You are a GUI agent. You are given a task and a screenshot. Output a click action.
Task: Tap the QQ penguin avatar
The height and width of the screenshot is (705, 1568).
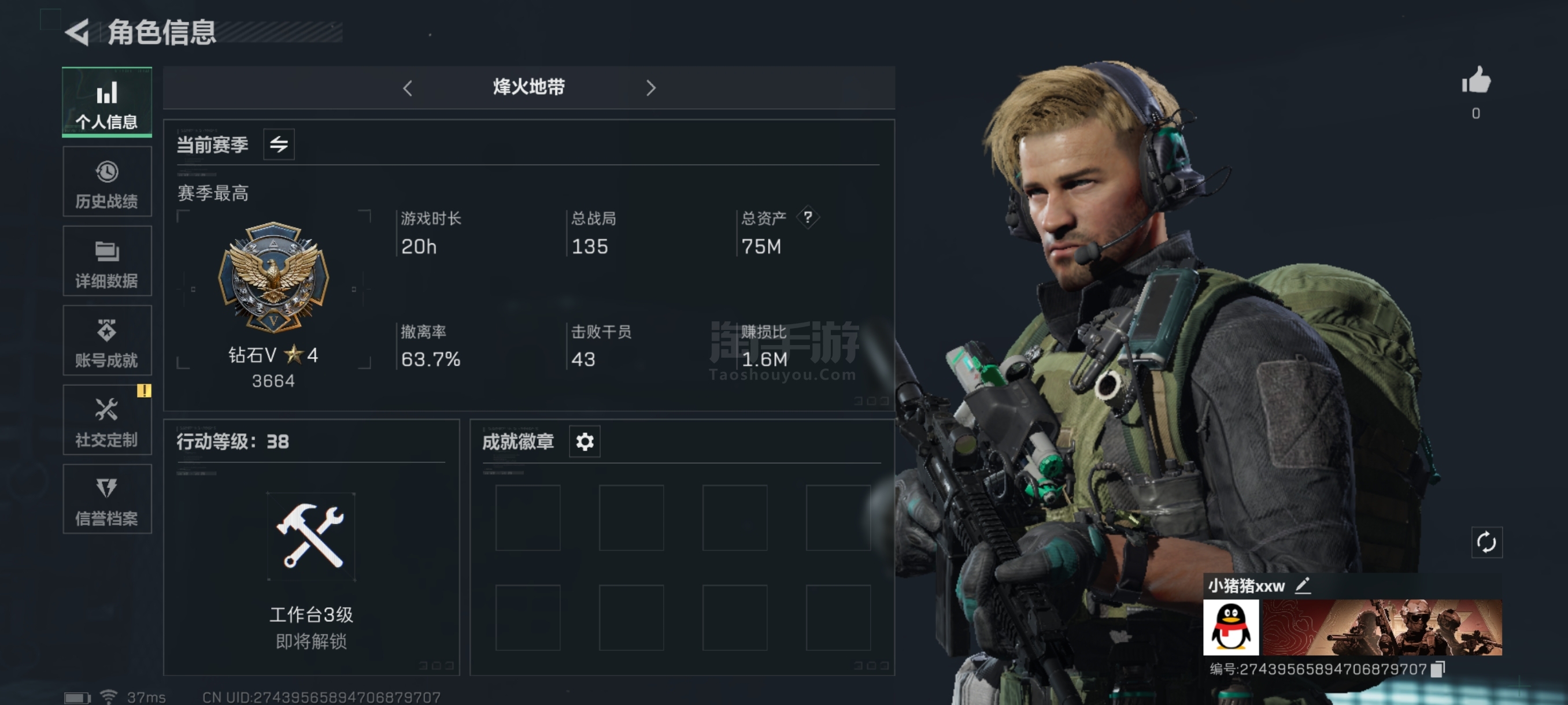(1231, 627)
